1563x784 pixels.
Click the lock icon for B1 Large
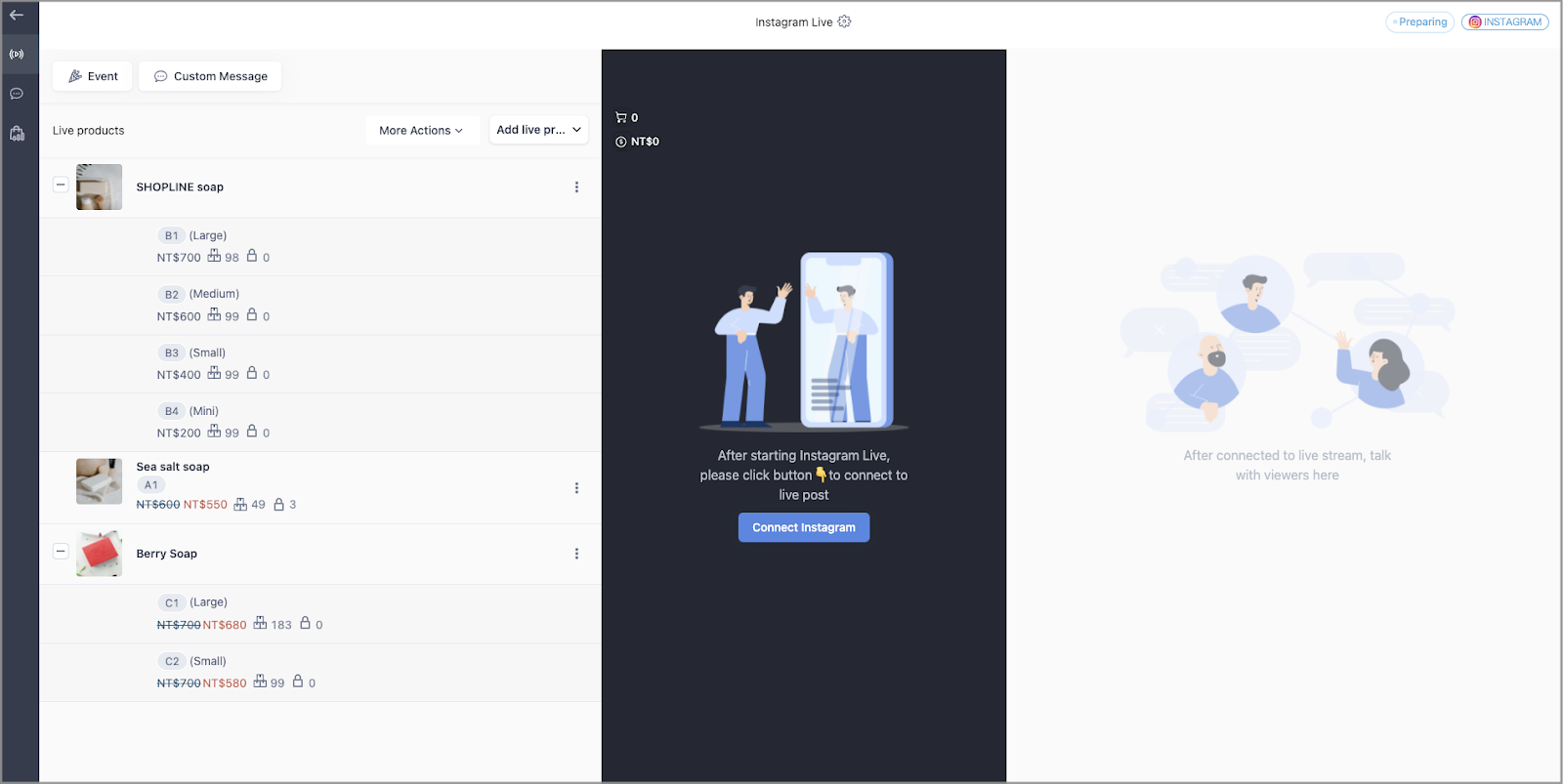pos(252,256)
